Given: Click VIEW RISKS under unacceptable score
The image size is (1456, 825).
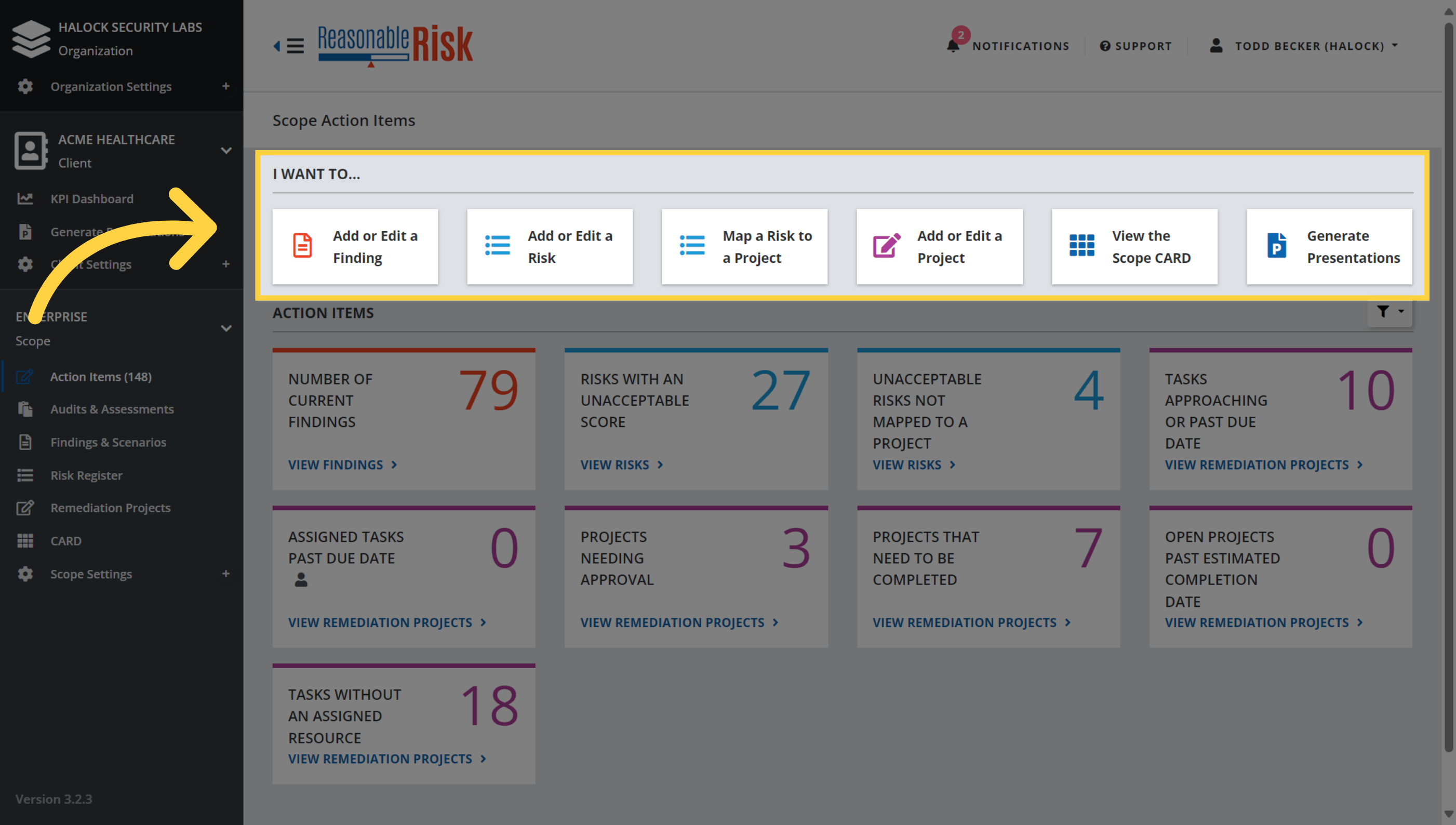Looking at the screenshot, I should 621,464.
